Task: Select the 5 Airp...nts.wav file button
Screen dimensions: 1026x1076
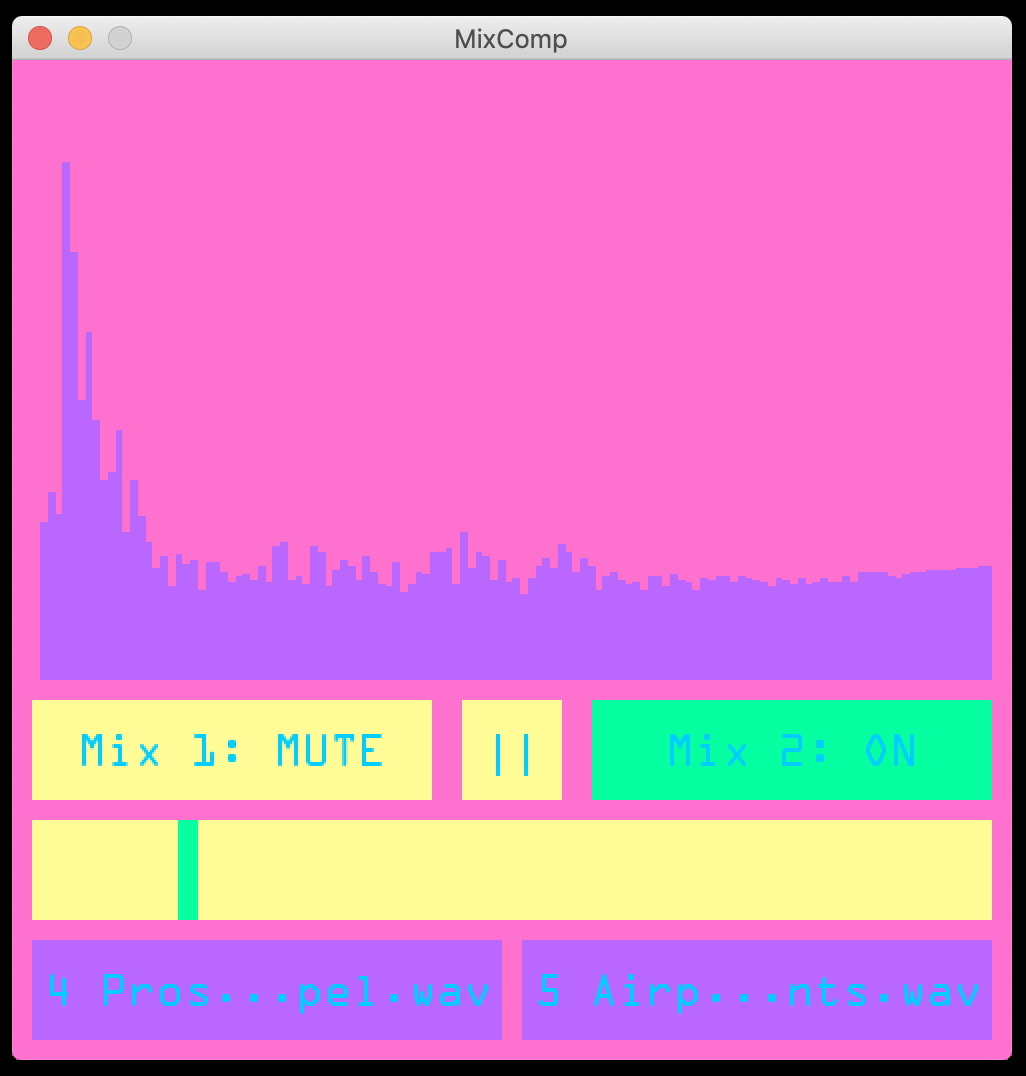Action: pyautogui.click(x=756, y=990)
